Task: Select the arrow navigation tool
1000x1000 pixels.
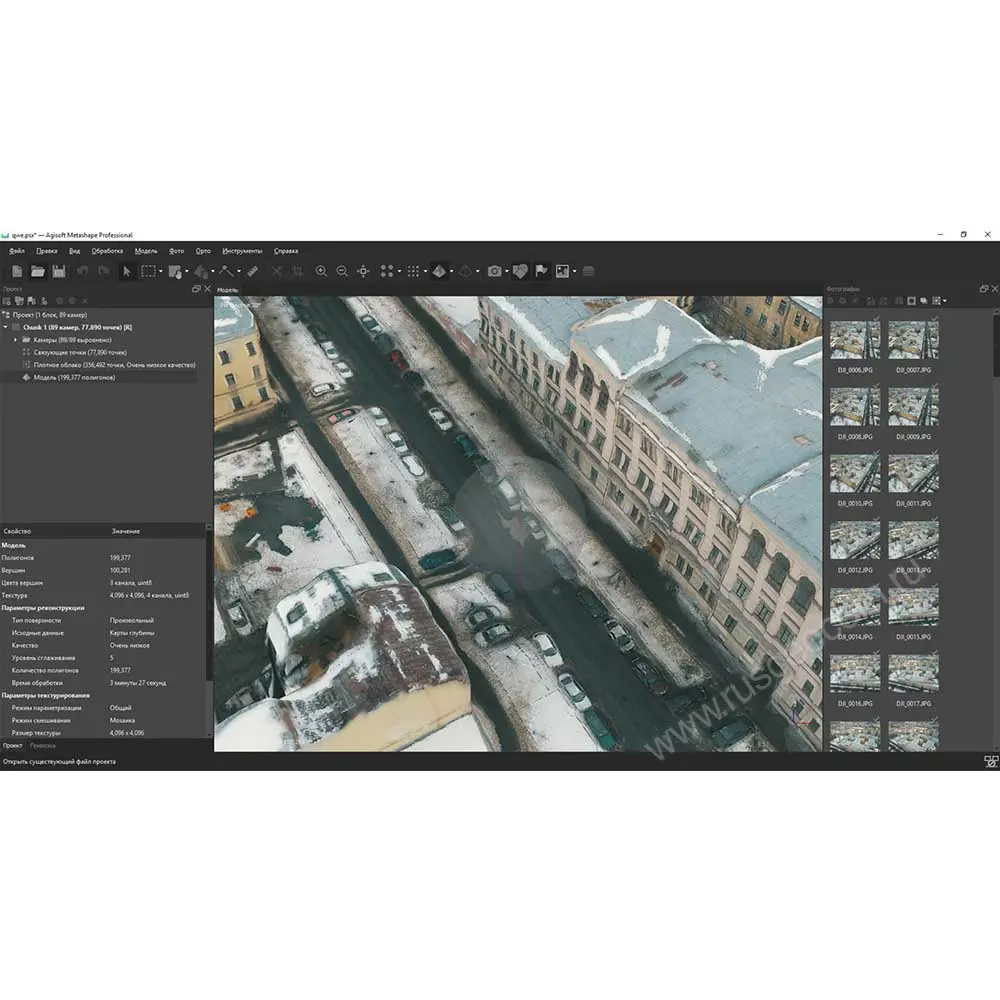Action: [126, 271]
